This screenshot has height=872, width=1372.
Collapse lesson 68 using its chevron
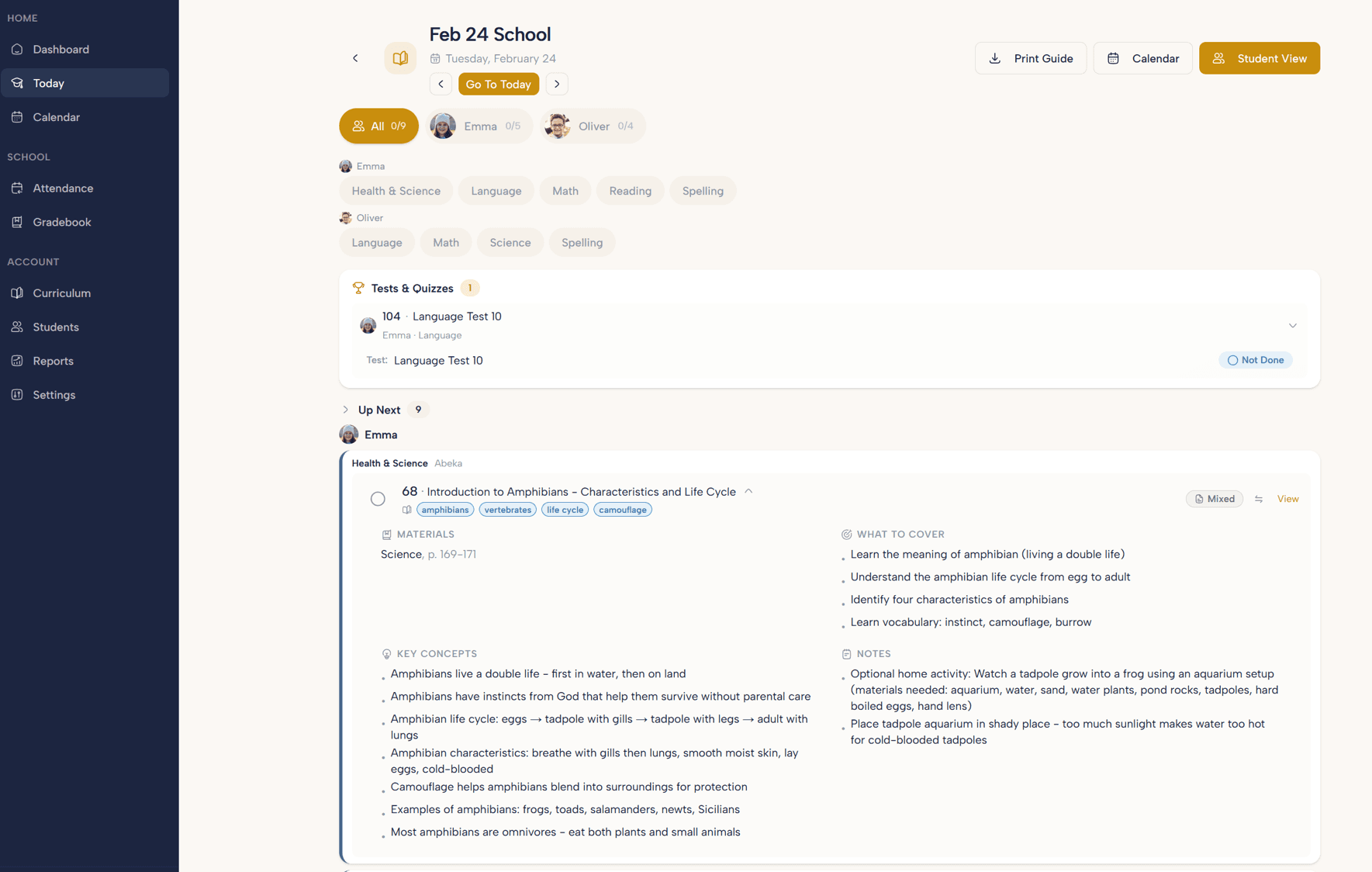pos(748,490)
